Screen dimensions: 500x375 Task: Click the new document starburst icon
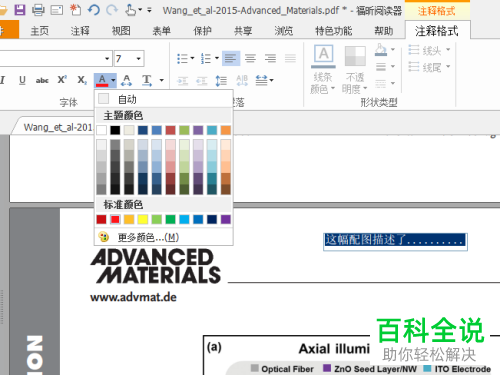[x=75, y=10]
